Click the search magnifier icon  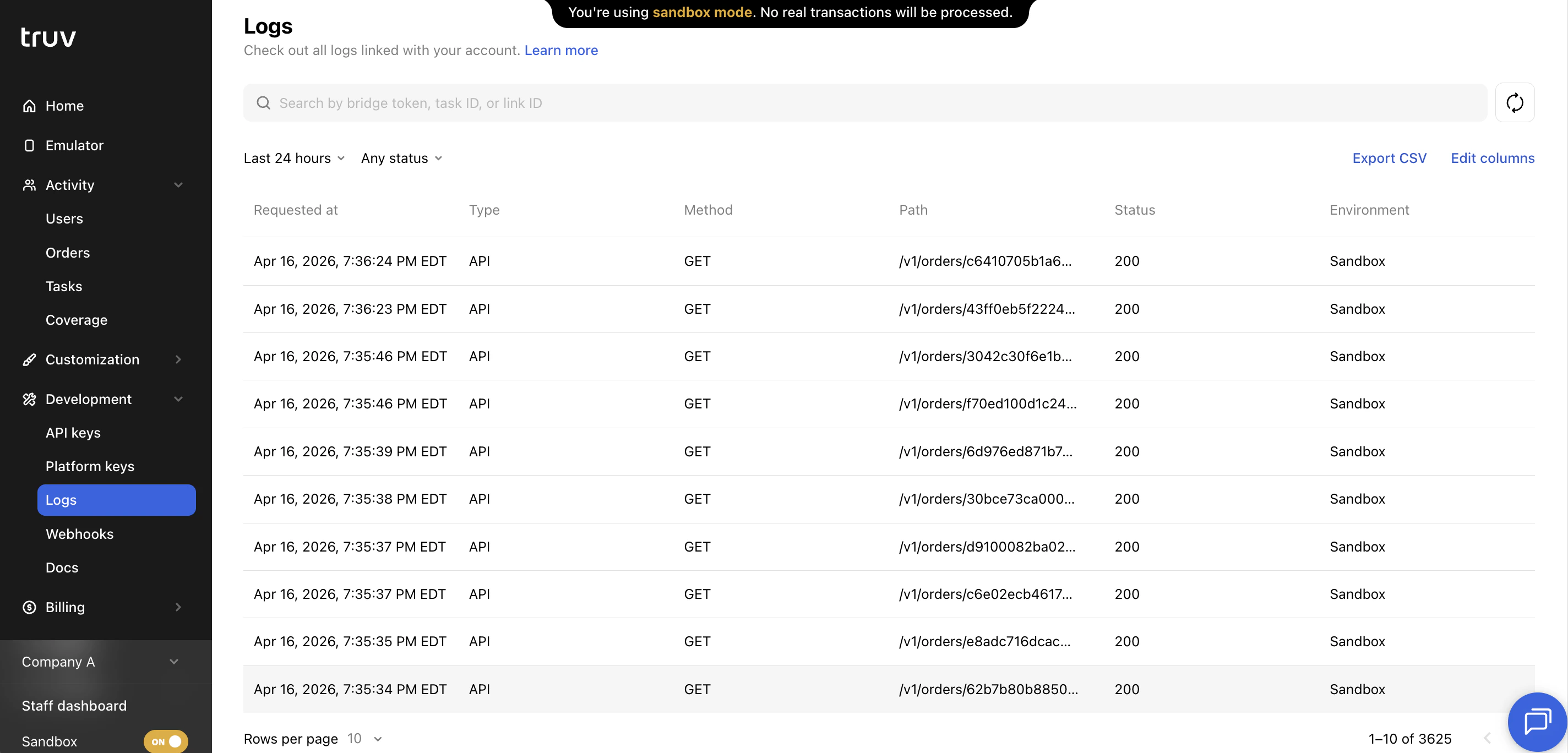(263, 103)
